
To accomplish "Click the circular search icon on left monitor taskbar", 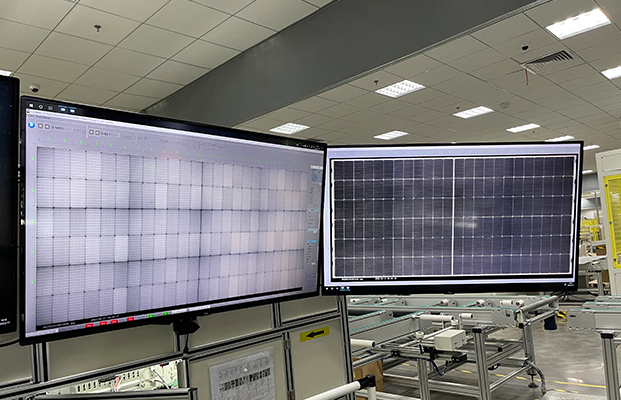I will click(x=41, y=107).
